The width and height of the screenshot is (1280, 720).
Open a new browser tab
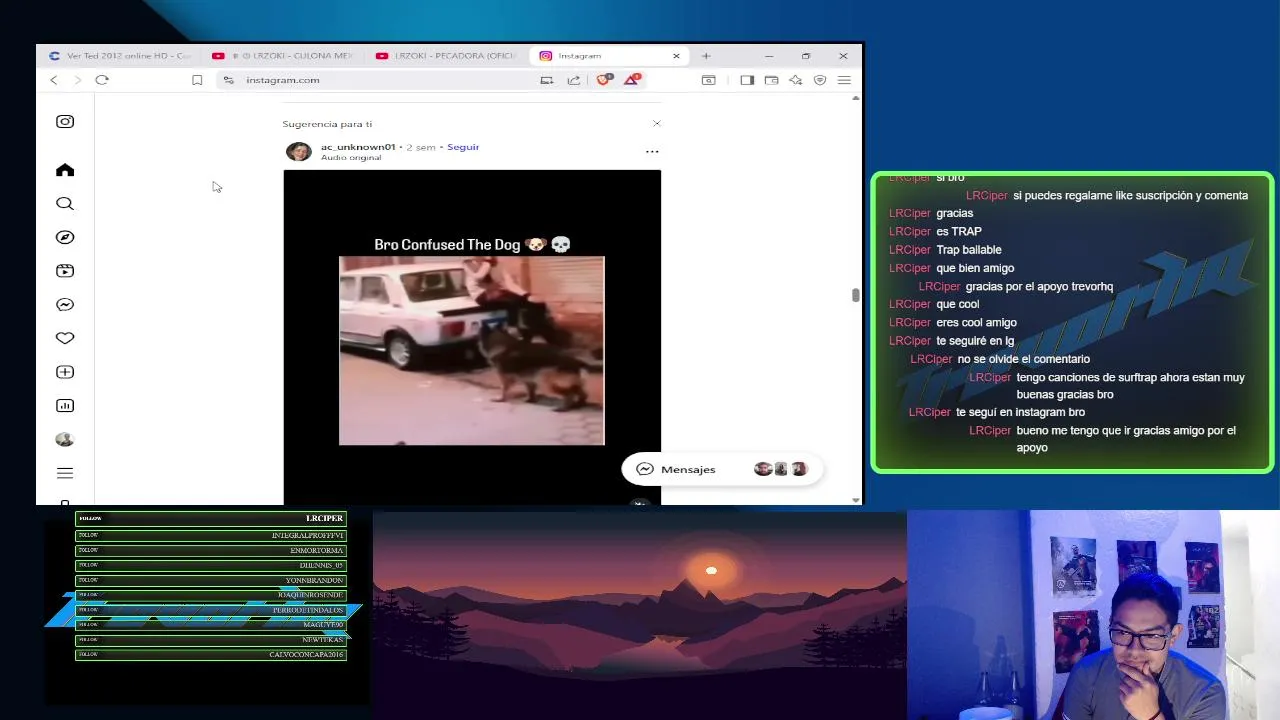706,56
